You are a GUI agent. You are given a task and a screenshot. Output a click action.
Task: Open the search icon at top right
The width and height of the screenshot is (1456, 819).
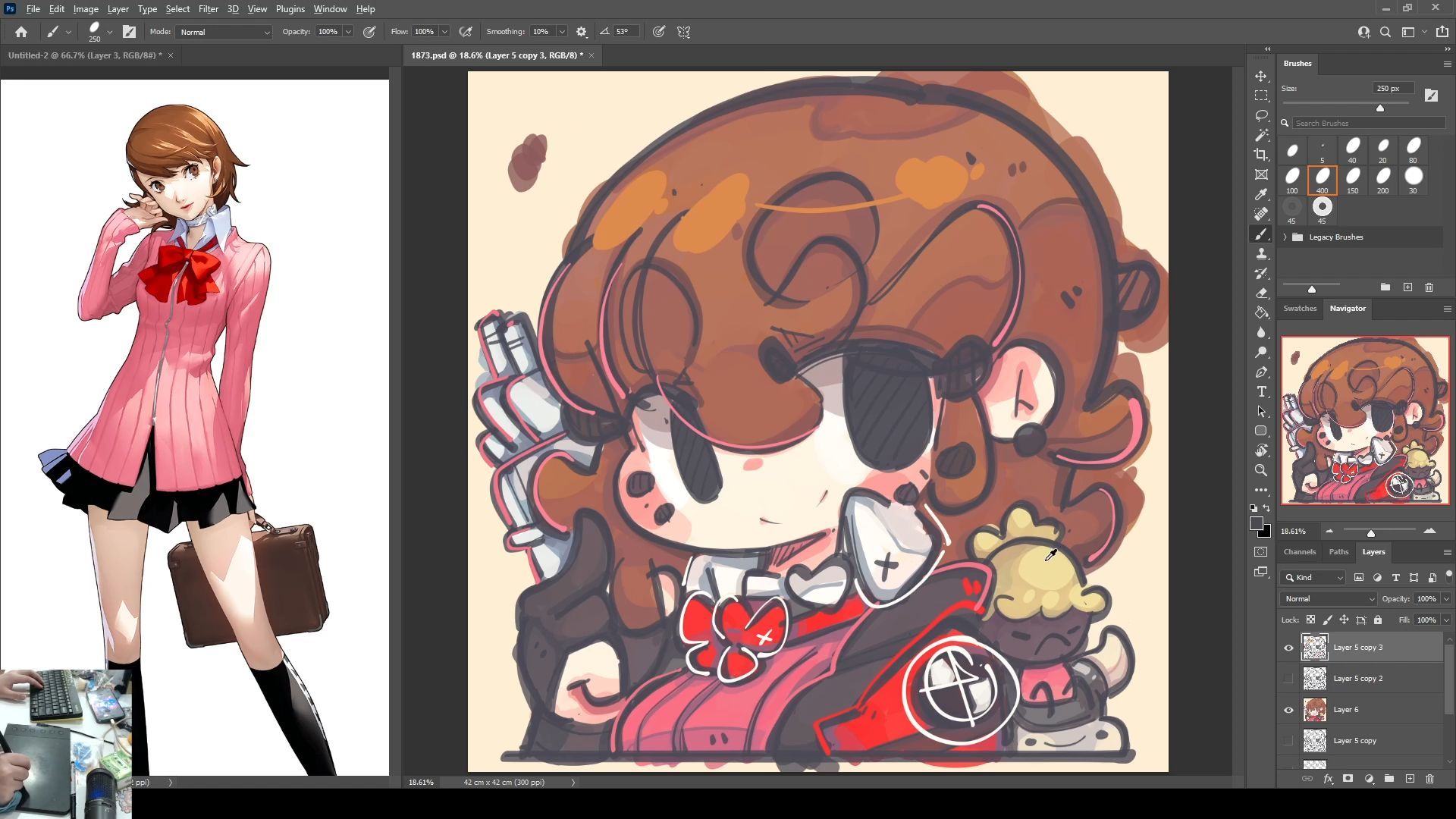pos(1385,32)
